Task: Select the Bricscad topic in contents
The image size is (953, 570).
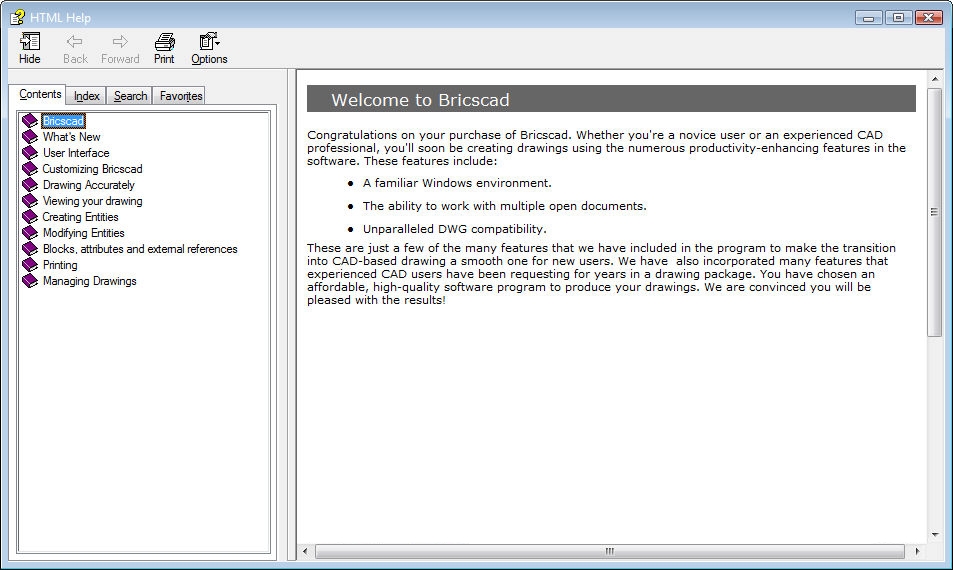Action: (x=63, y=121)
